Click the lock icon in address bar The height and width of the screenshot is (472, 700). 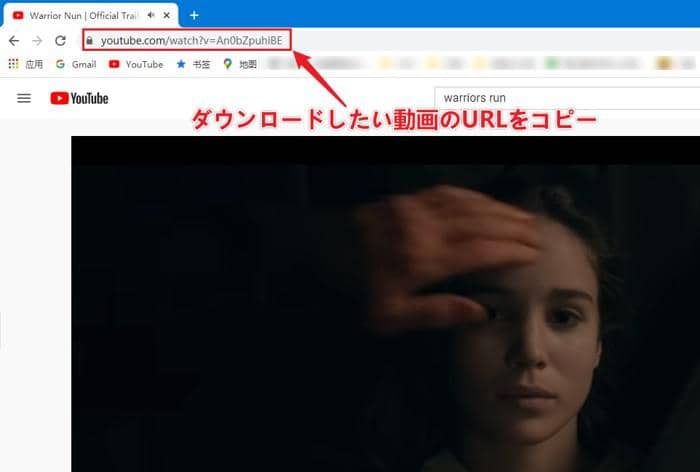[x=90, y=41]
